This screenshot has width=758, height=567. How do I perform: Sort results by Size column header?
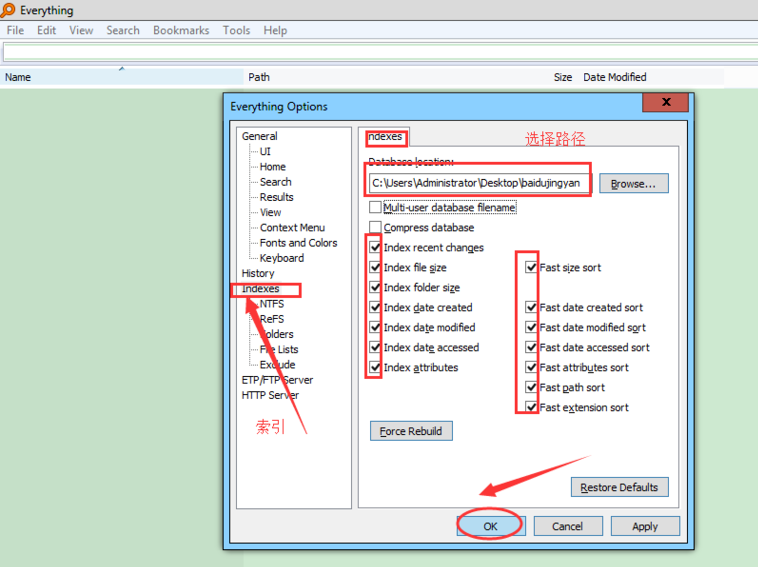point(563,77)
